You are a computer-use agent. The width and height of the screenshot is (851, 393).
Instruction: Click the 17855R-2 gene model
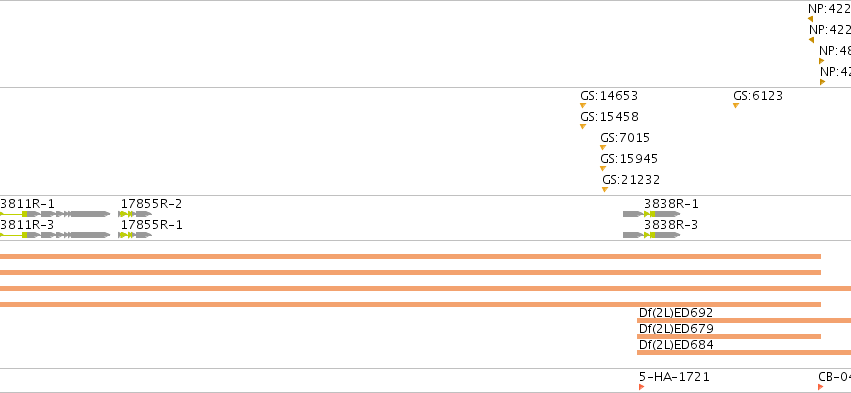coord(135,214)
